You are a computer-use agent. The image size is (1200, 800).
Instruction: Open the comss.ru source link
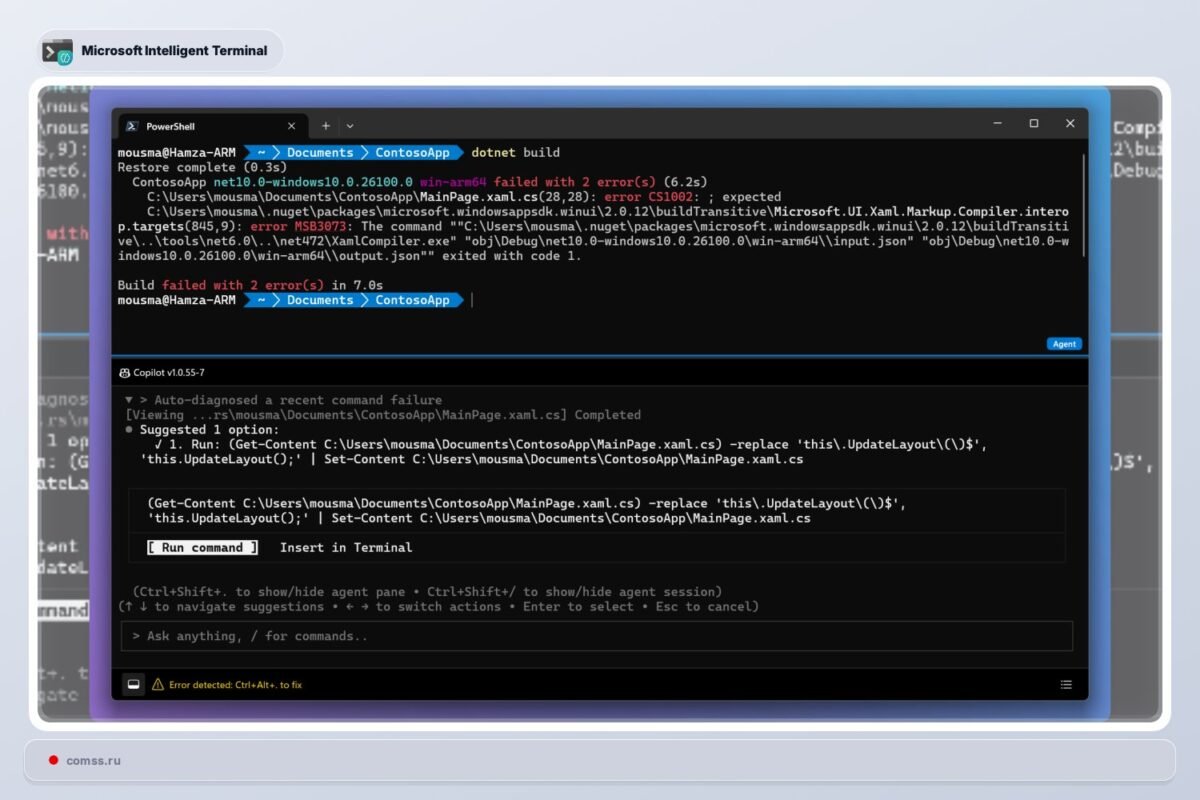pos(93,761)
